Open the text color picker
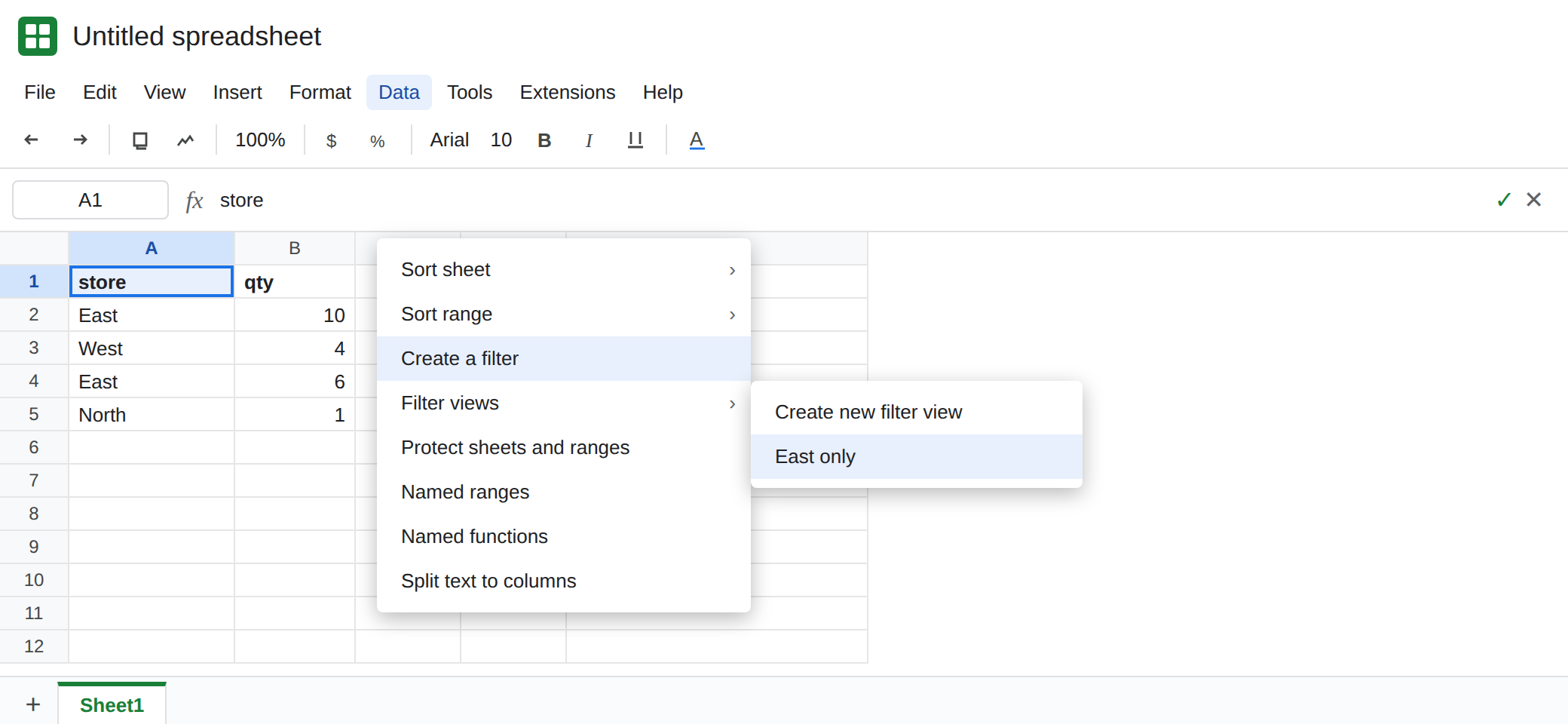Screen dimensions: 1568x724 coord(697,140)
